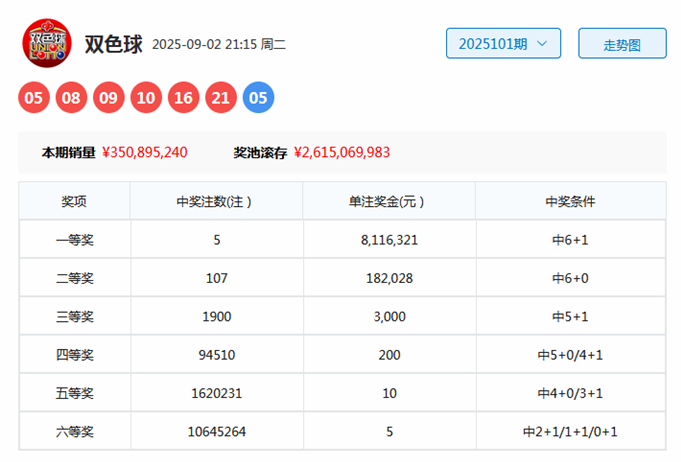Select fourth prize amount 200
Viewport: 681px width, 462px height.
389,355
